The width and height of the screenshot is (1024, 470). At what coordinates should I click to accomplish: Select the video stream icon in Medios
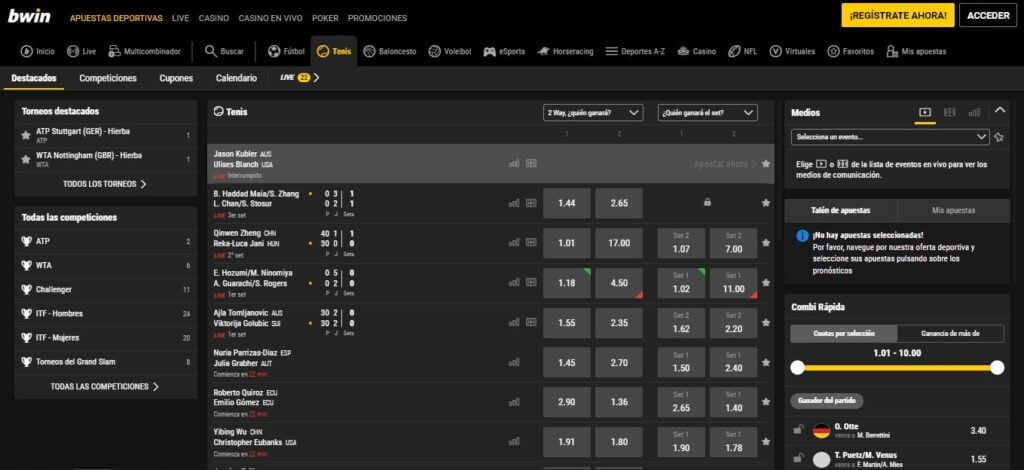[925, 113]
